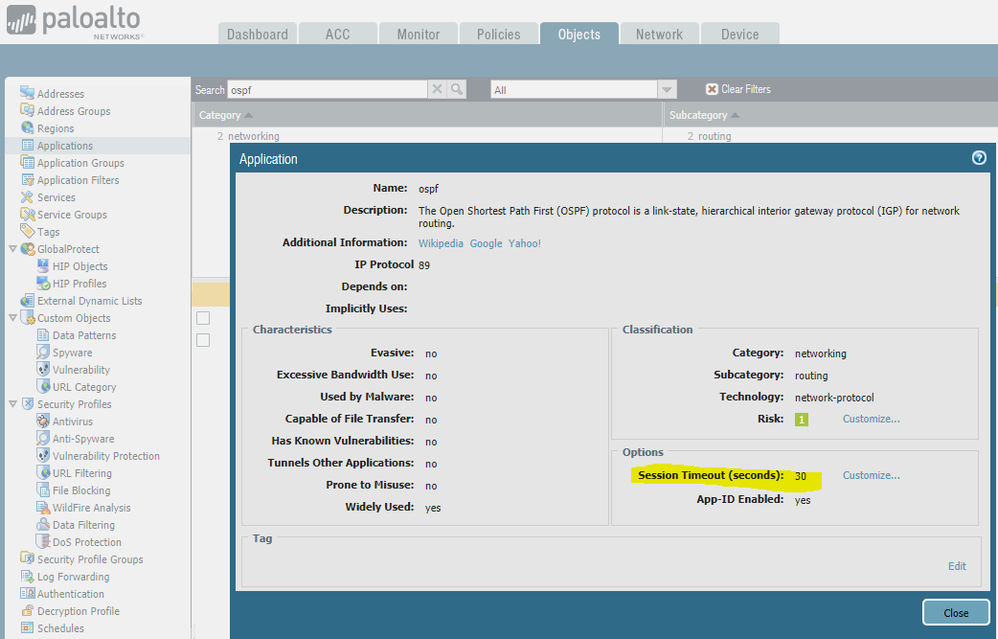This screenshot has height=639, width=998.
Task: Tick the first row checkbox
Action: [x=203, y=318]
